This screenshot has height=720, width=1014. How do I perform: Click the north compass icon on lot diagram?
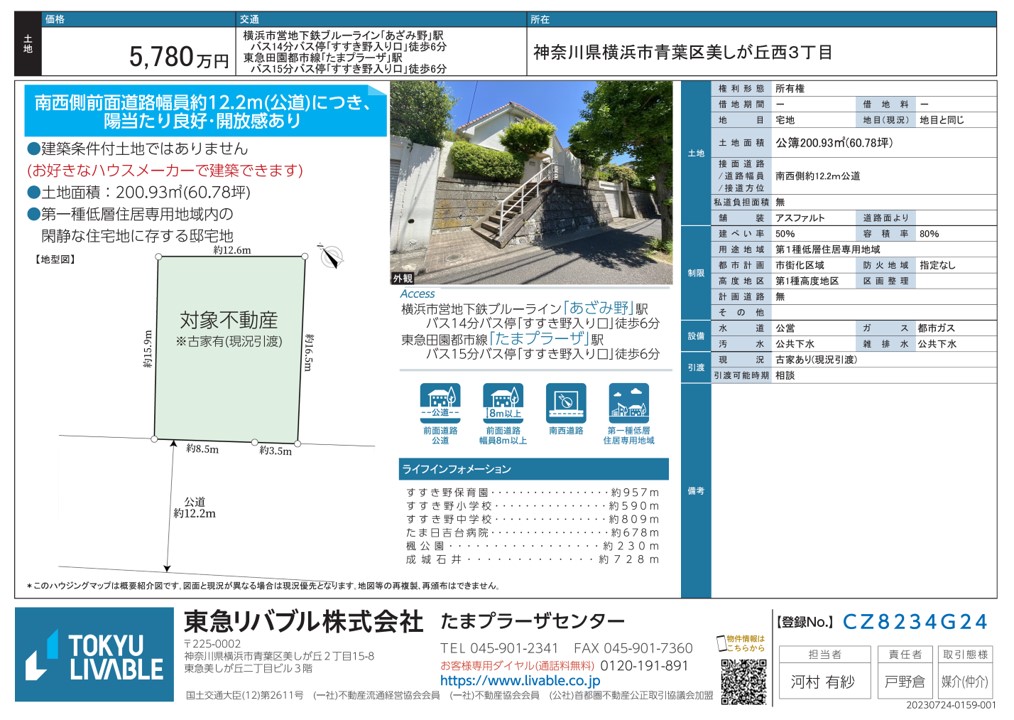click(x=331, y=258)
